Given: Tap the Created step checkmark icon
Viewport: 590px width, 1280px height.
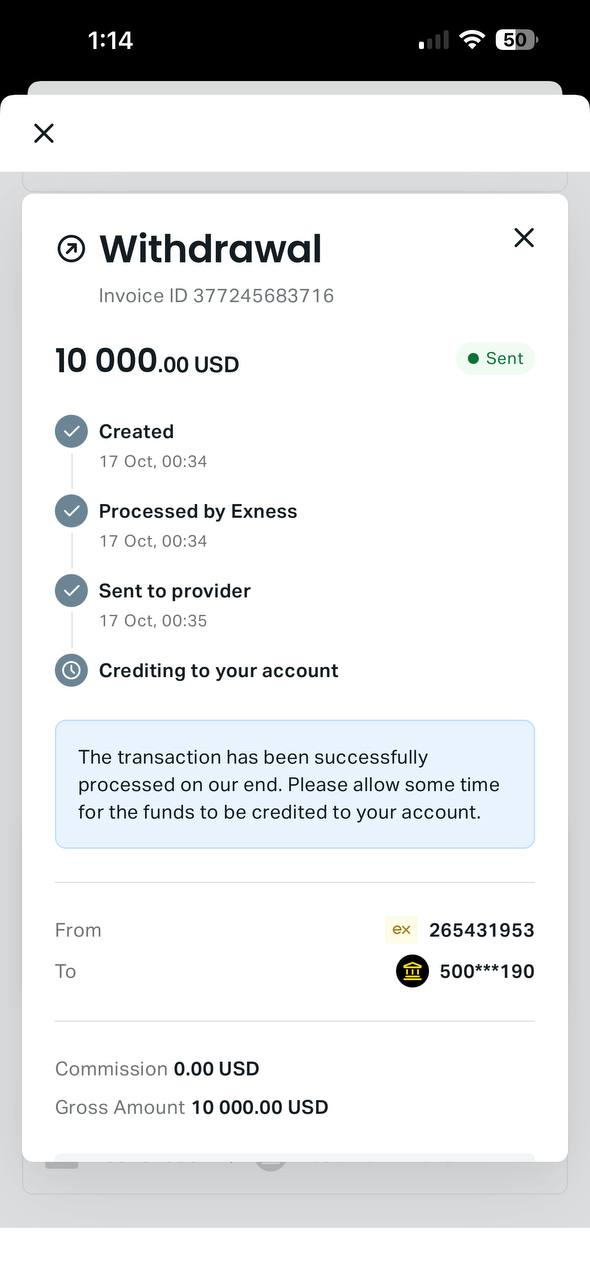Looking at the screenshot, I should tap(71, 432).
